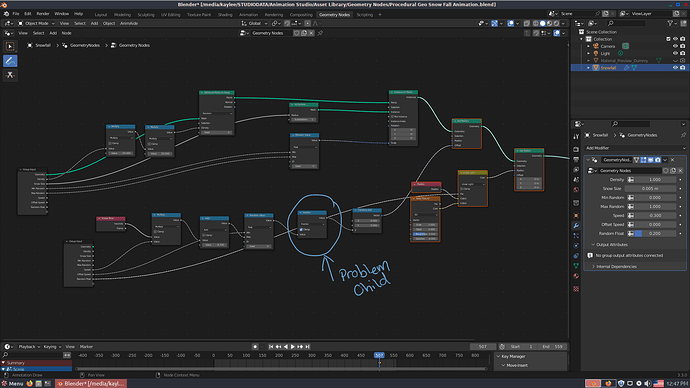Viewport: 690px width, 388px height.
Task: Hide the Light object in viewport
Action: pyautogui.click(x=675, y=53)
